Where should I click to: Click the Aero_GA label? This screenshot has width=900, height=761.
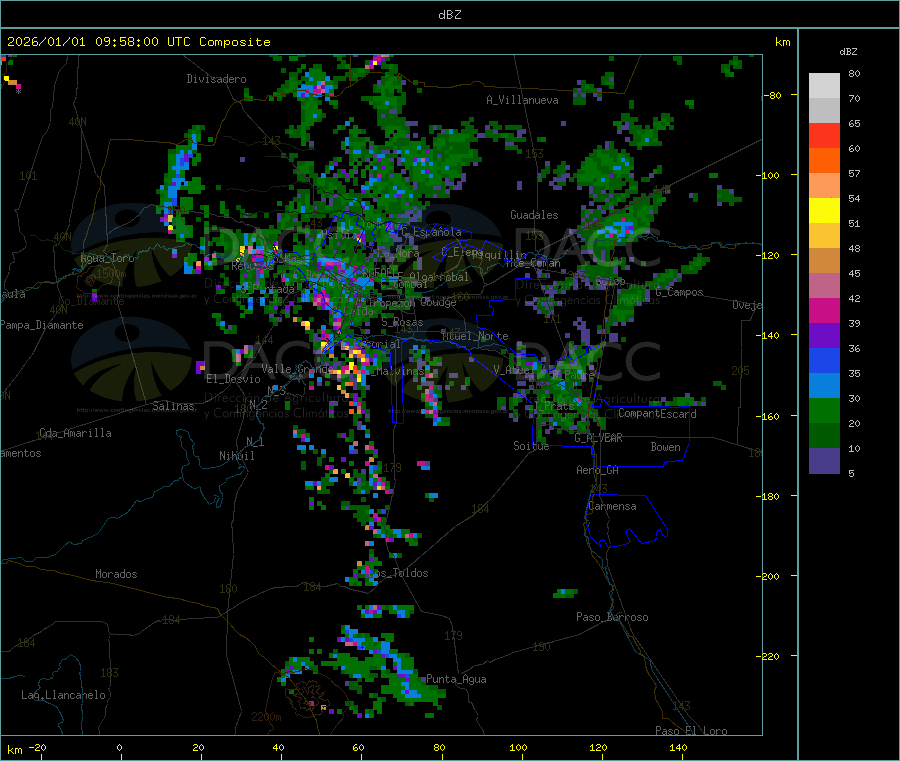pos(598,470)
